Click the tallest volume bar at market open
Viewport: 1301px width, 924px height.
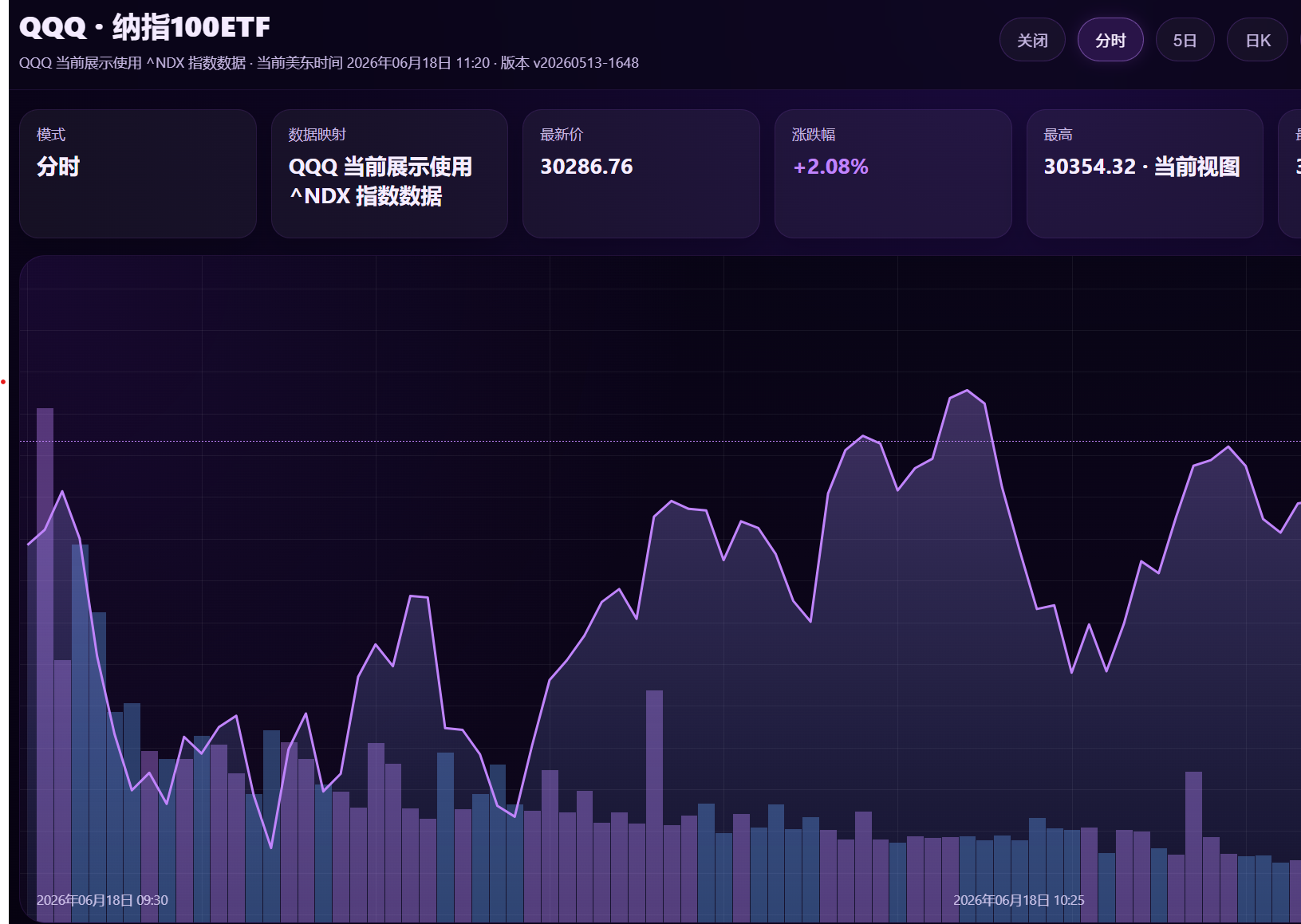(45, 665)
